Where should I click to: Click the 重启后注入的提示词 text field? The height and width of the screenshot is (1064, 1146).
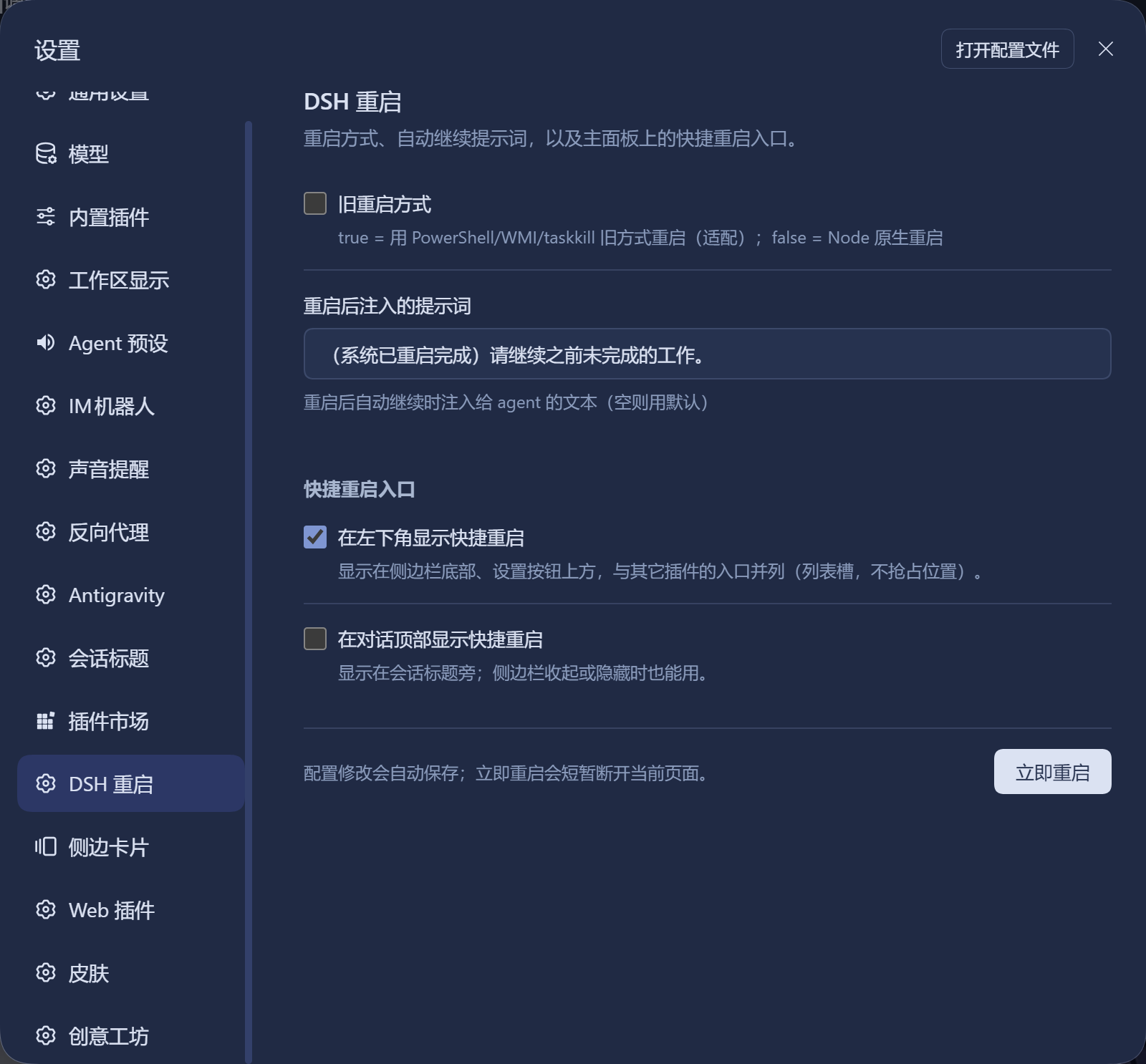tap(707, 354)
